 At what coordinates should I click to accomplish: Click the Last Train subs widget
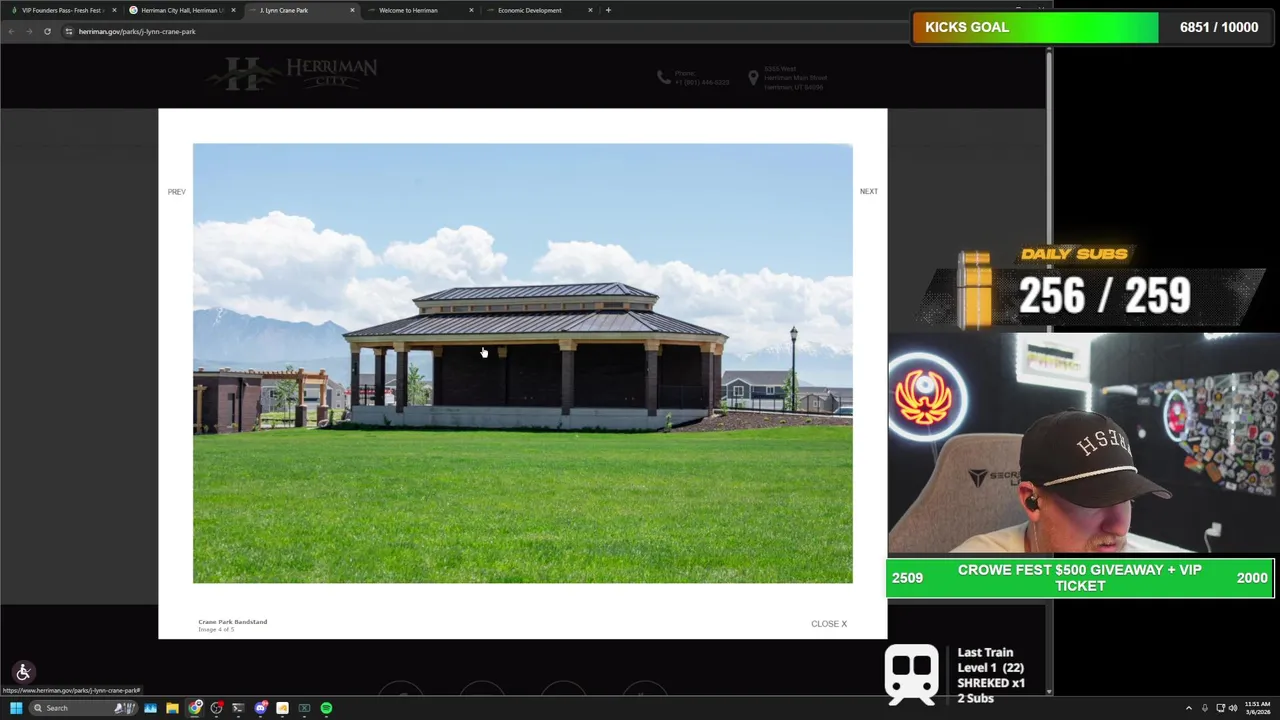pos(955,675)
